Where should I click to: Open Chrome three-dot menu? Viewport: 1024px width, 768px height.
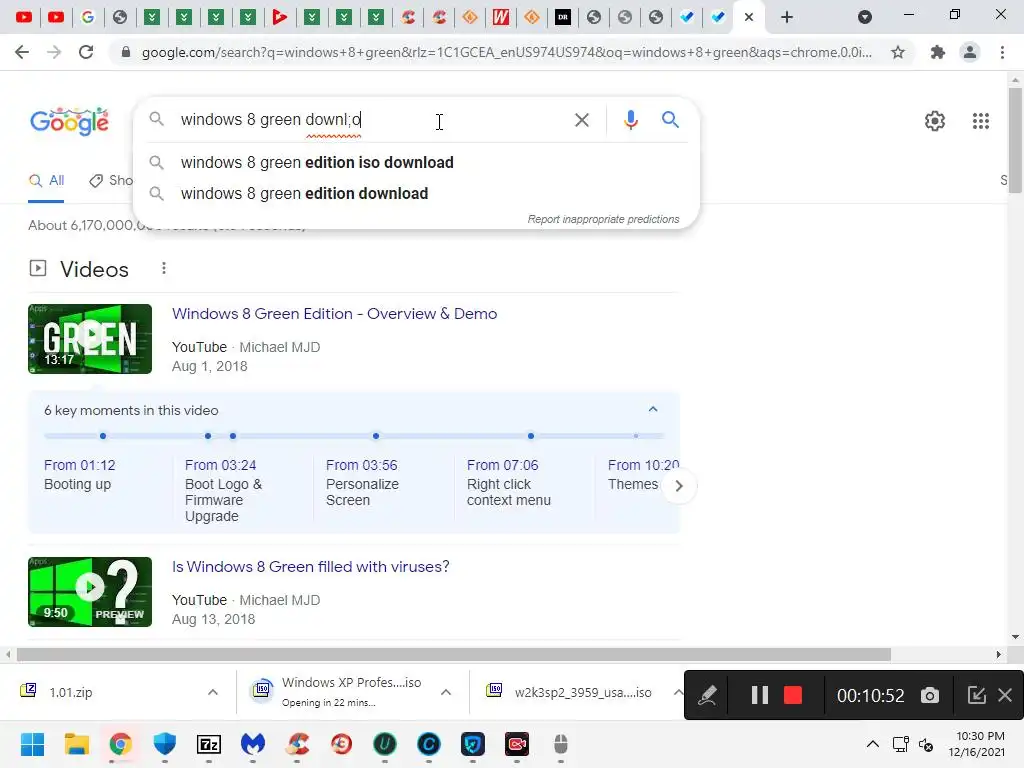tap(1002, 52)
